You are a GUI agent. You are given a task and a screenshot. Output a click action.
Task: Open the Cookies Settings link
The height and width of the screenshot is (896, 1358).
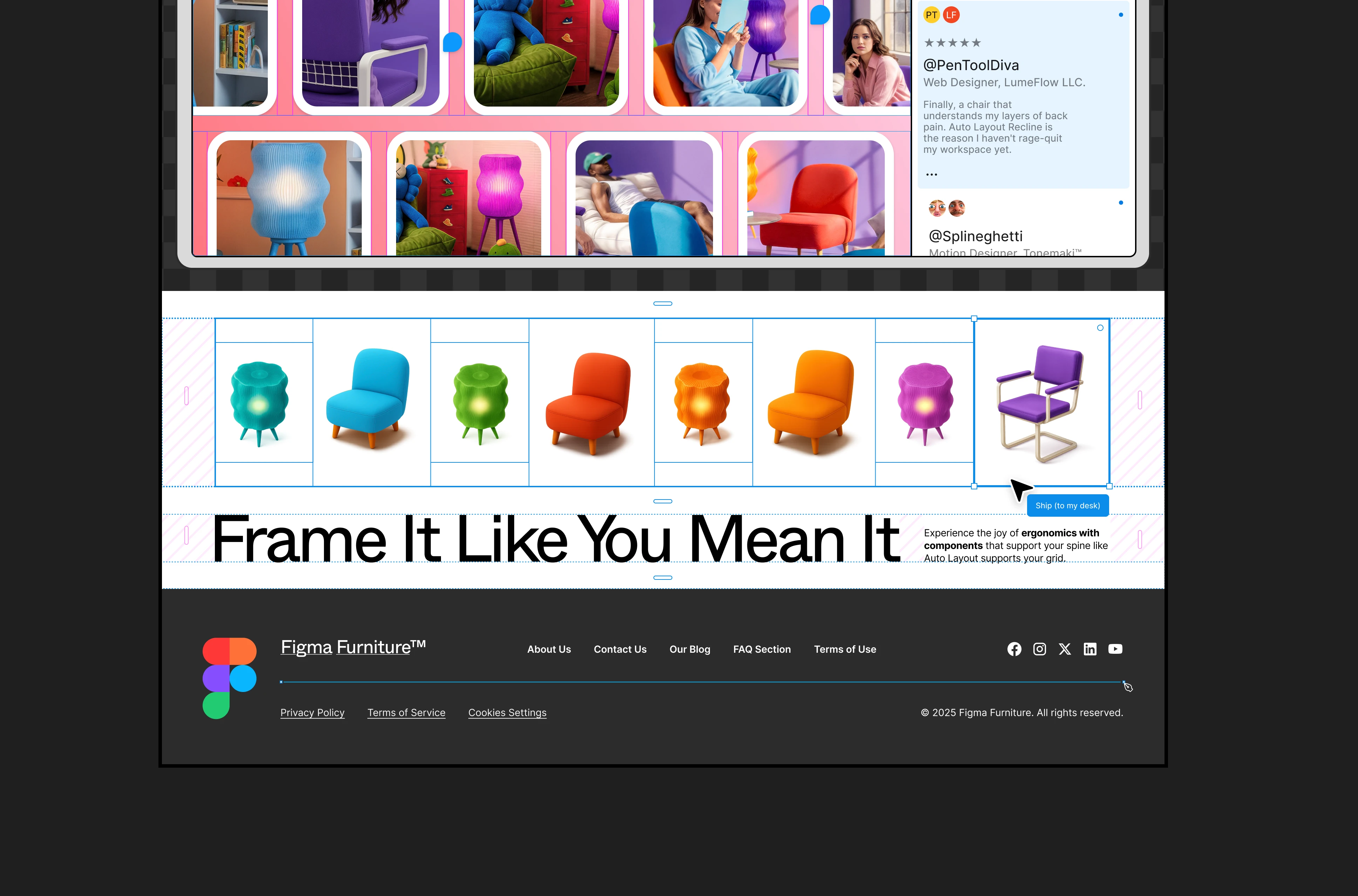click(x=507, y=713)
